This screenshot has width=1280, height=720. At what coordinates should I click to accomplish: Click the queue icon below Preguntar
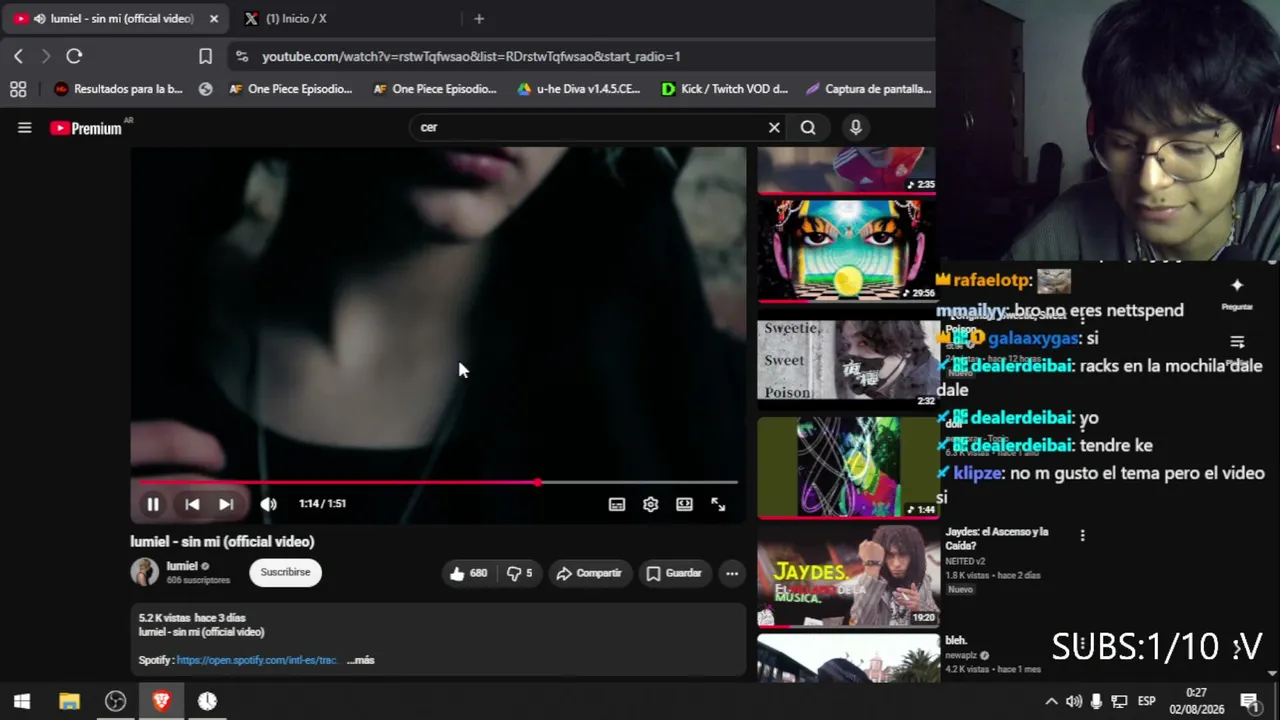pyautogui.click(x=1237, y=342)
